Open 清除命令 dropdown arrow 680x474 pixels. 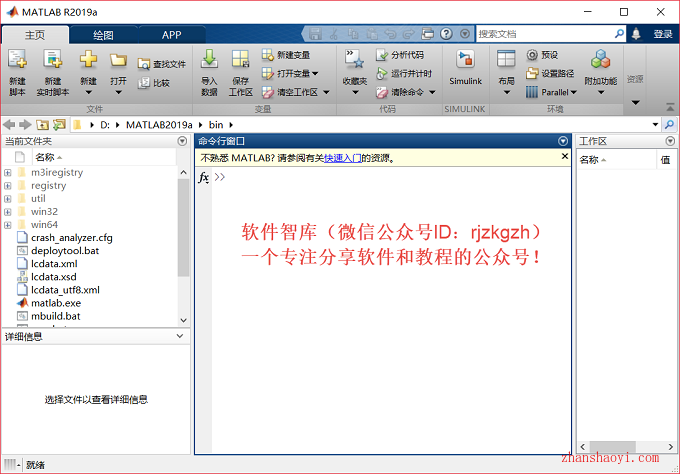[432, 92]
